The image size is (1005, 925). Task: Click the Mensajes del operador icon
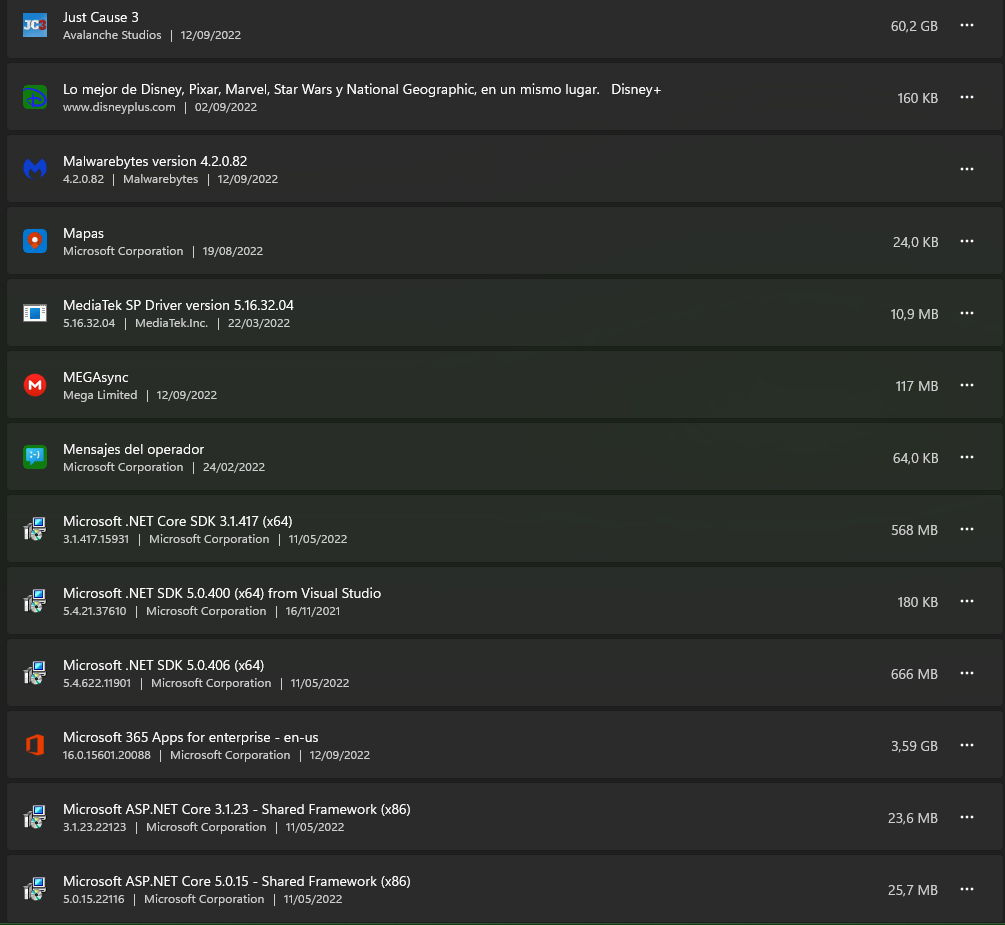click(x=35, y=457)
